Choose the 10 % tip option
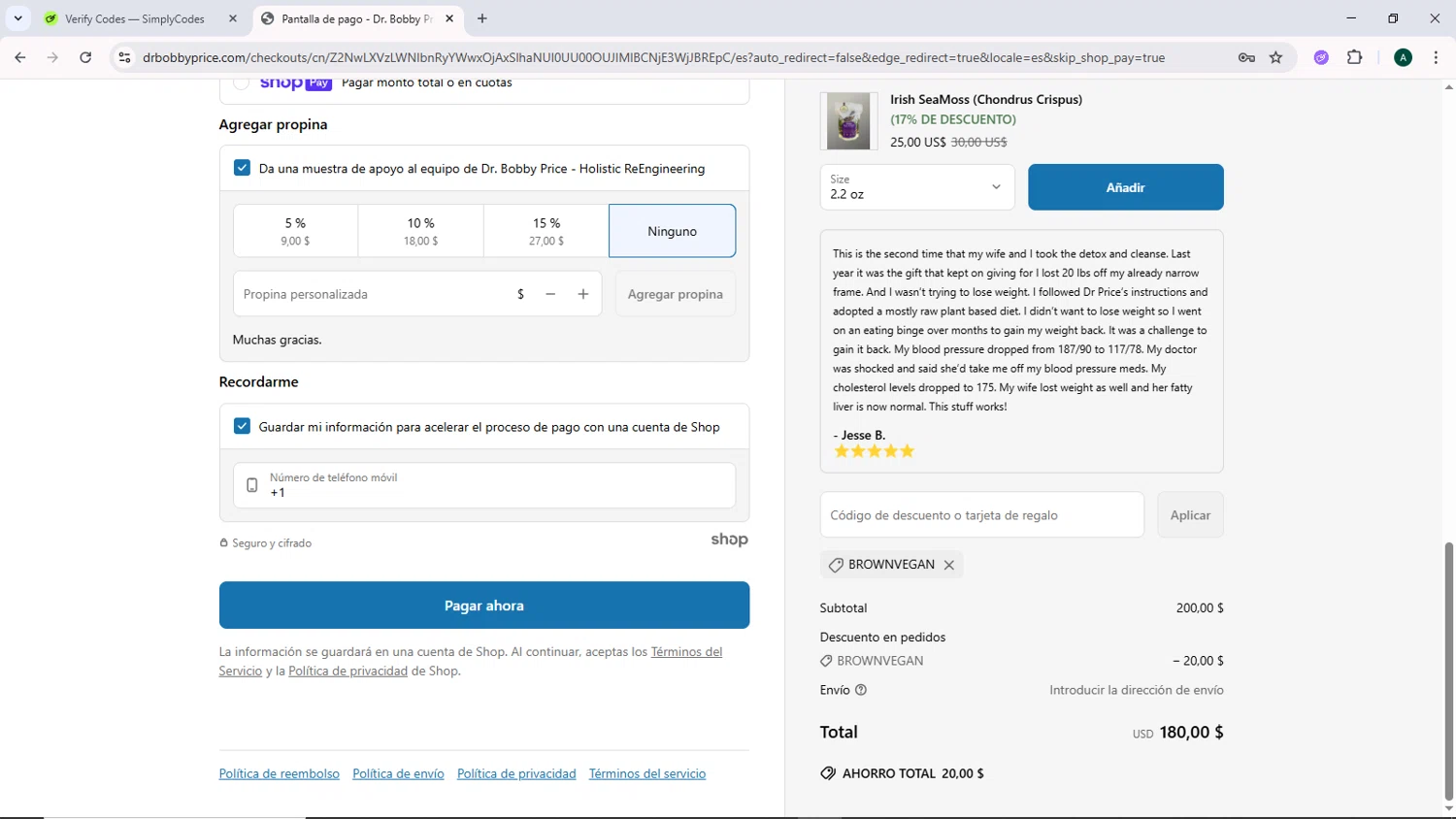 coord(420,231)
